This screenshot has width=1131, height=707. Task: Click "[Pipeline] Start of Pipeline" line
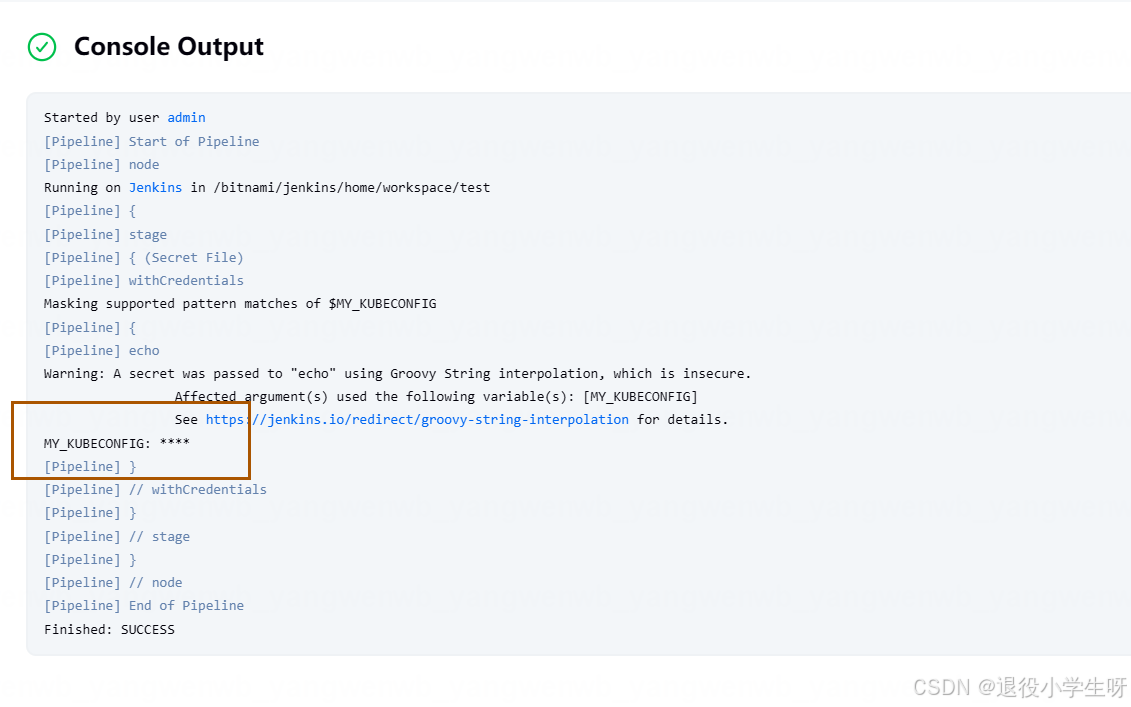pyautogui.click(x=151, y=141)
